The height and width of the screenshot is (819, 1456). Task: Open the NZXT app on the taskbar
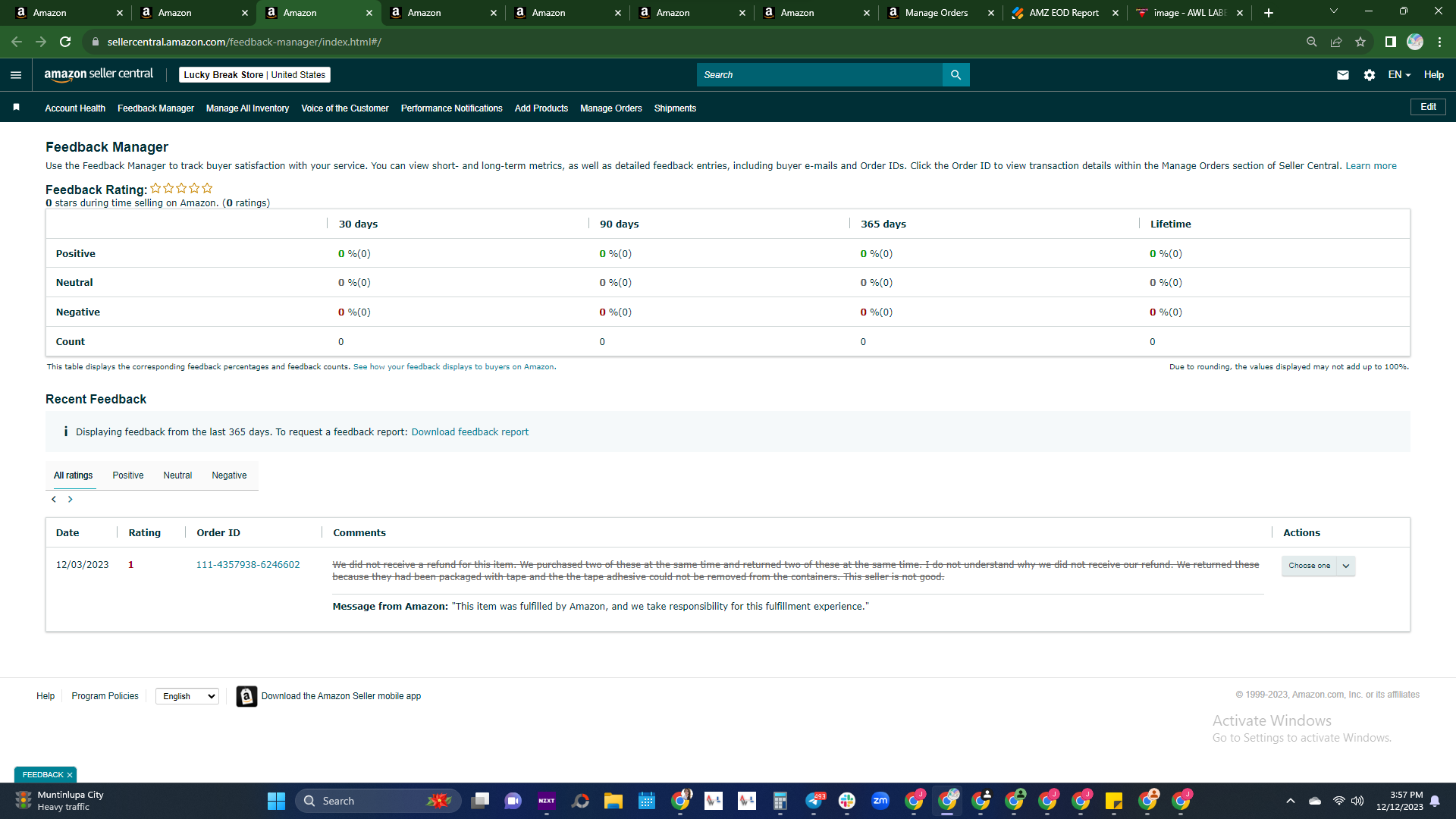click(x=547, y=801)
